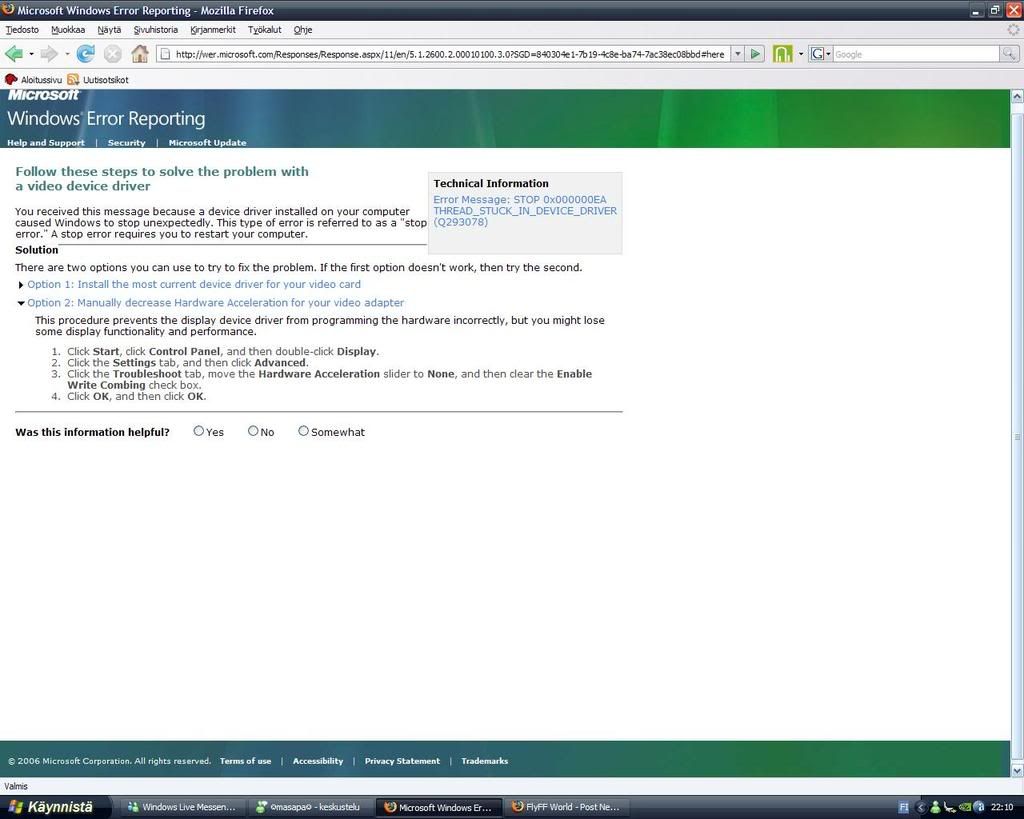Open the address bar history dropdown
Image resolution: width=1024 pixels, height=819 pixels.
coord(737,54)
